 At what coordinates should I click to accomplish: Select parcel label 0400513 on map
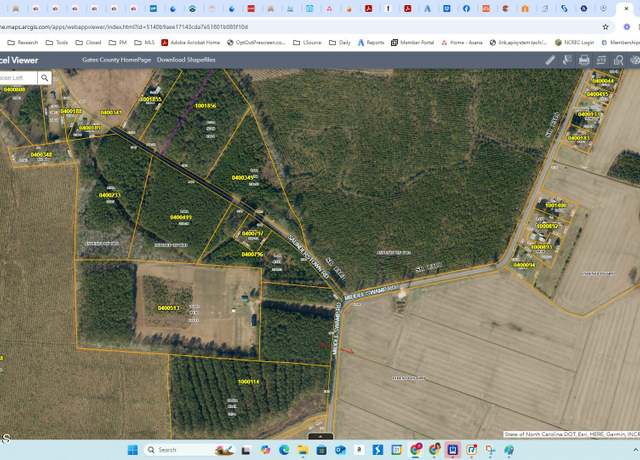point(169,308)
